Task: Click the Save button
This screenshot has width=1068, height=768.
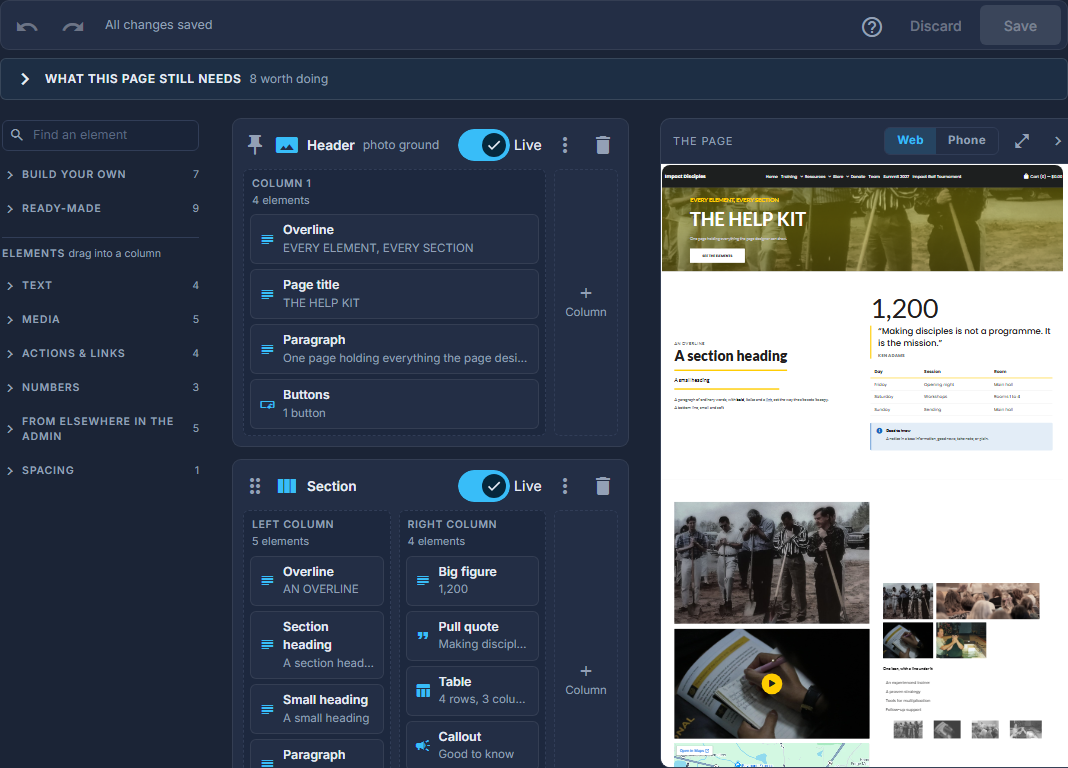Action: (1020, 26)
